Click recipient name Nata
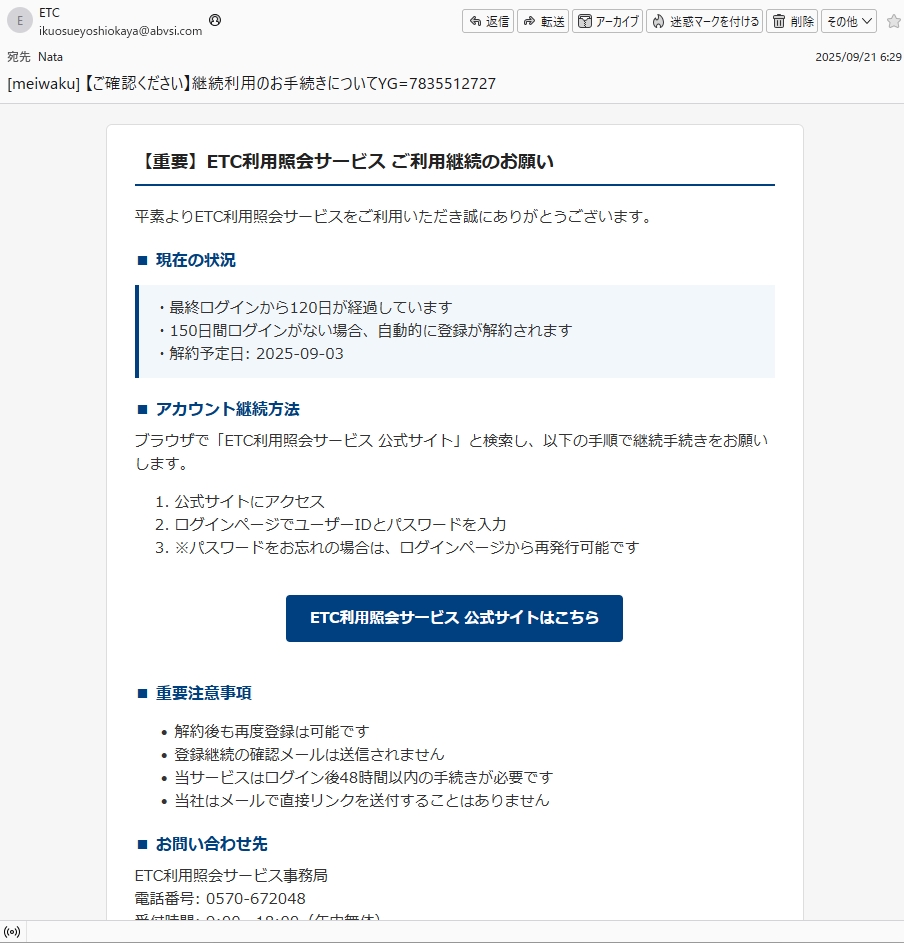The height and width of the screenshot is (943, 904). 50,57
